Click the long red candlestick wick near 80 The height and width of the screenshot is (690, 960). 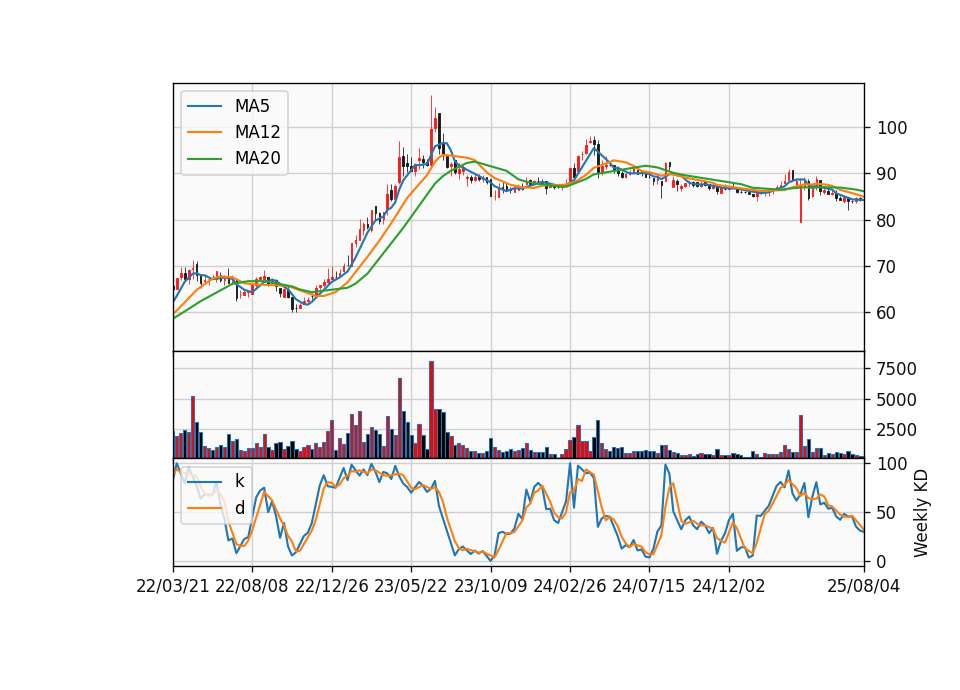click(801, 201)
